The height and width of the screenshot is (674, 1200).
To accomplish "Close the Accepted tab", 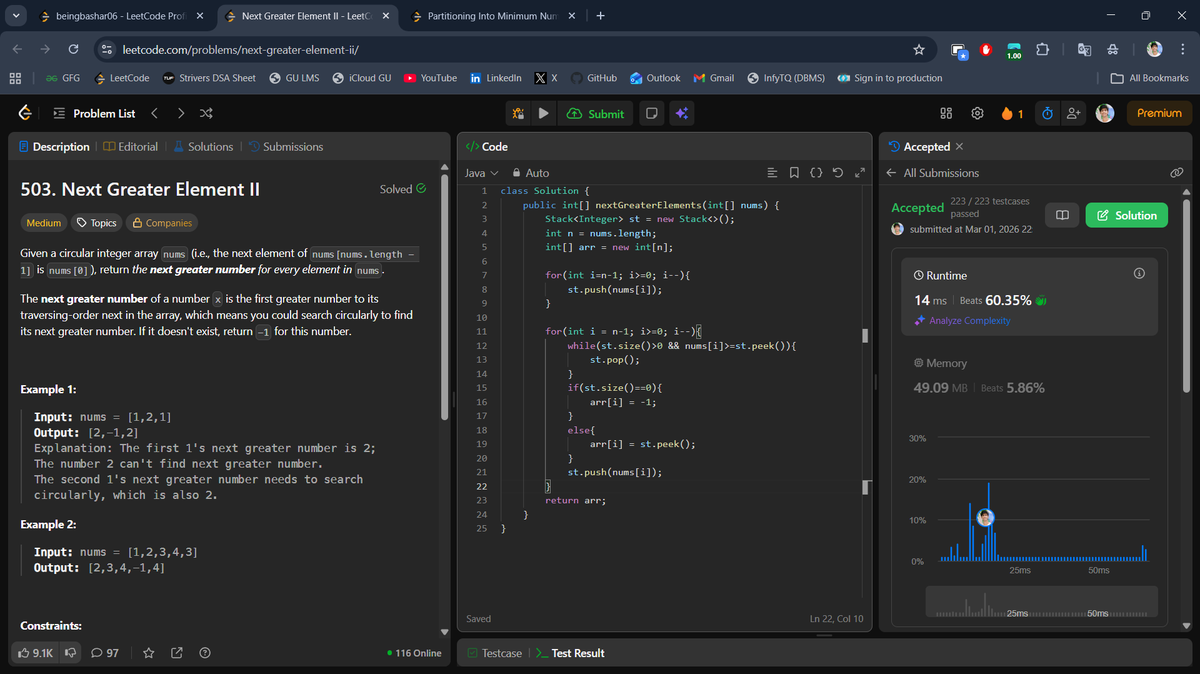I will 960,146.
